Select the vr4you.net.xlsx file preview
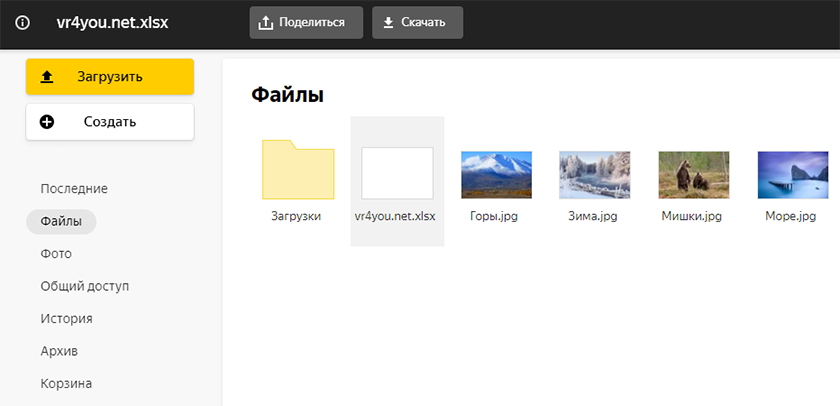Screen dimensions: 840x406 click(x=397, y=173)
